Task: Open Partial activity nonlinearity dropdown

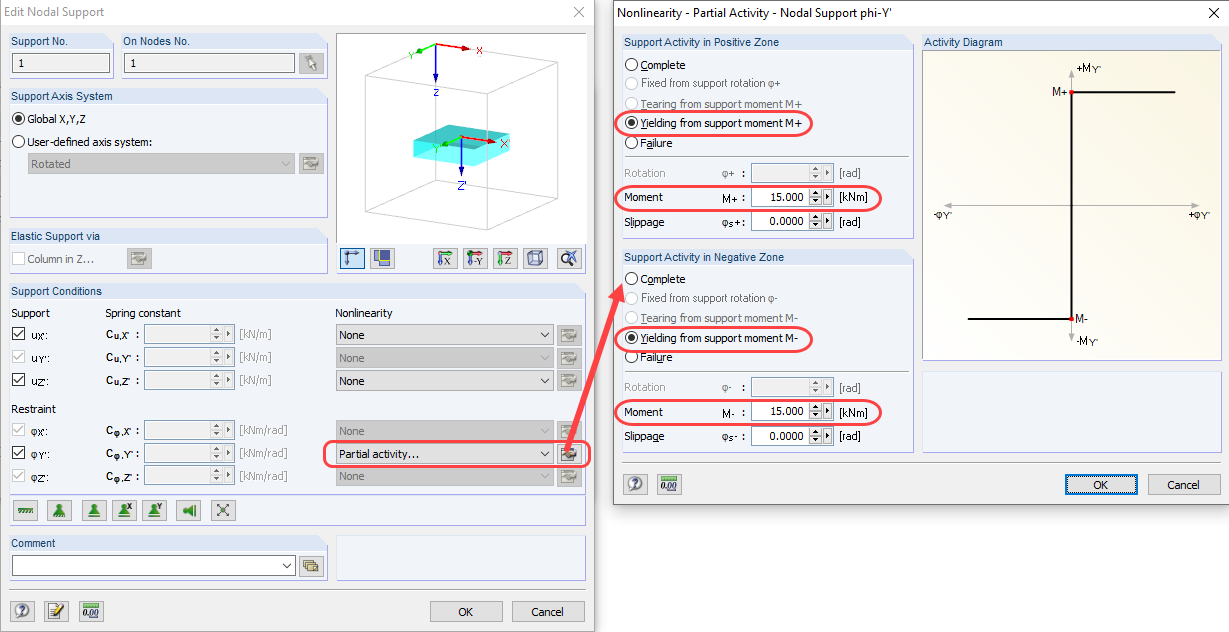Action: [444, 453]
